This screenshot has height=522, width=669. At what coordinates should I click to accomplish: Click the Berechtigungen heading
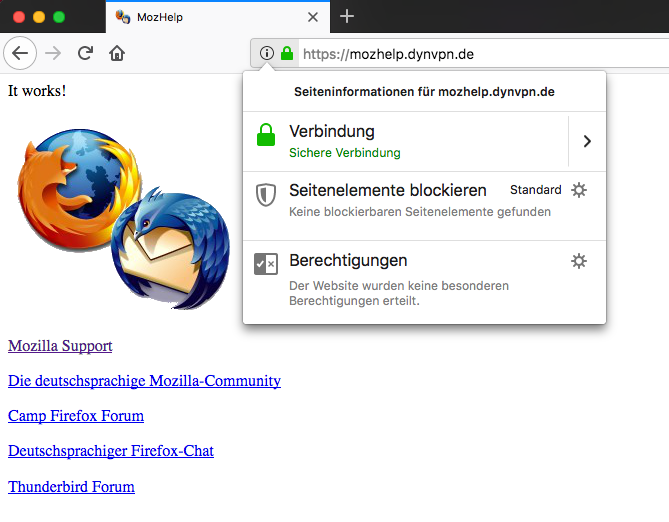point(348,260)
